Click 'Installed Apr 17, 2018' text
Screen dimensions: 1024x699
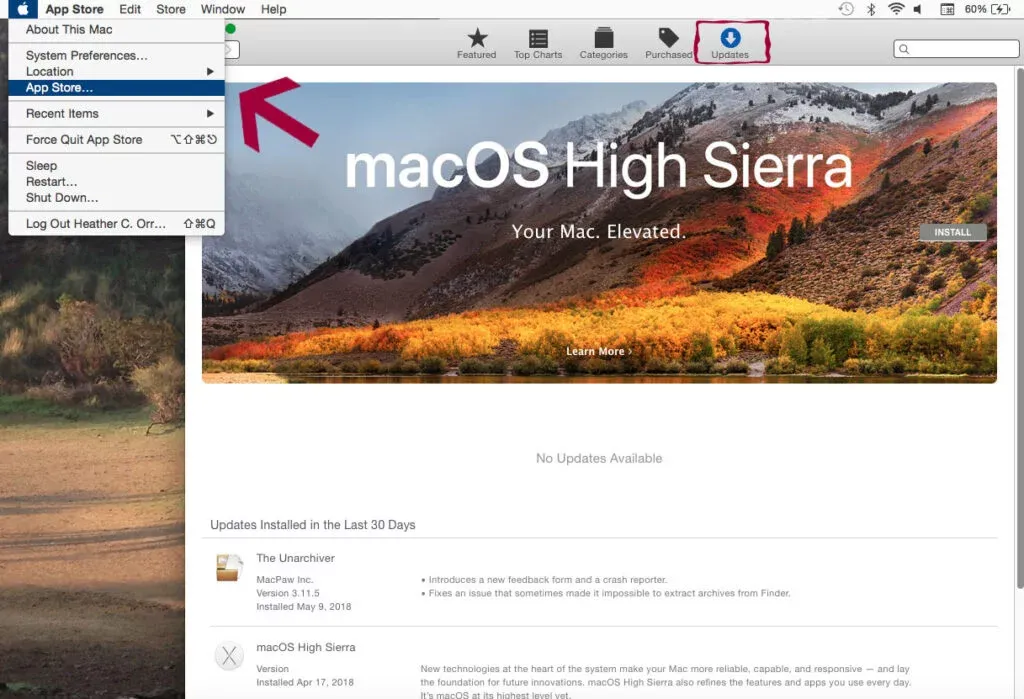point(305,683)
